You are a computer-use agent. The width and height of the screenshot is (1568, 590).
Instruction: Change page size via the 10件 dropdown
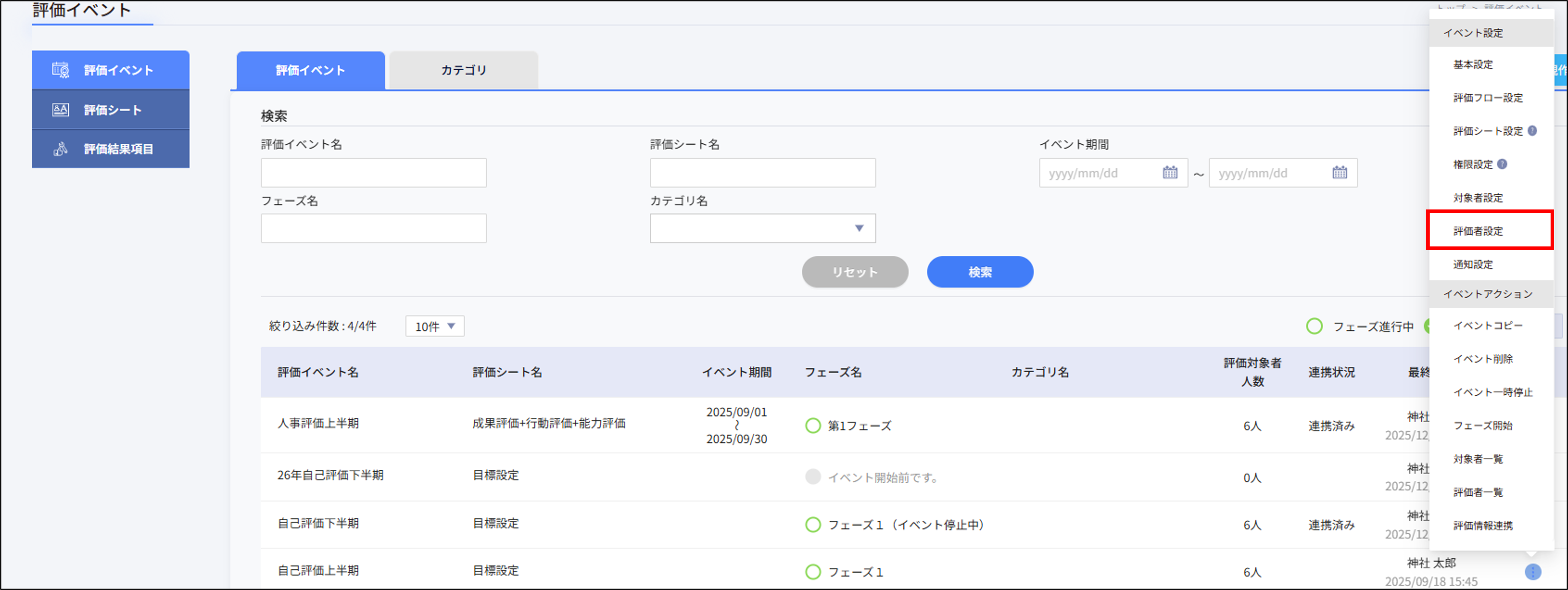(x=434, y=326)
